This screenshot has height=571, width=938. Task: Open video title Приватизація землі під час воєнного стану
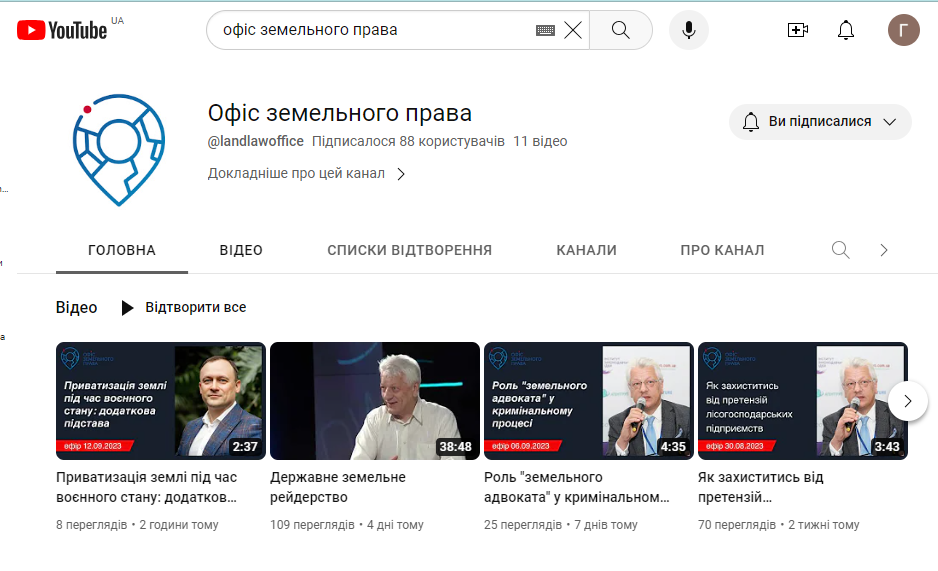[x=147, y=487]
